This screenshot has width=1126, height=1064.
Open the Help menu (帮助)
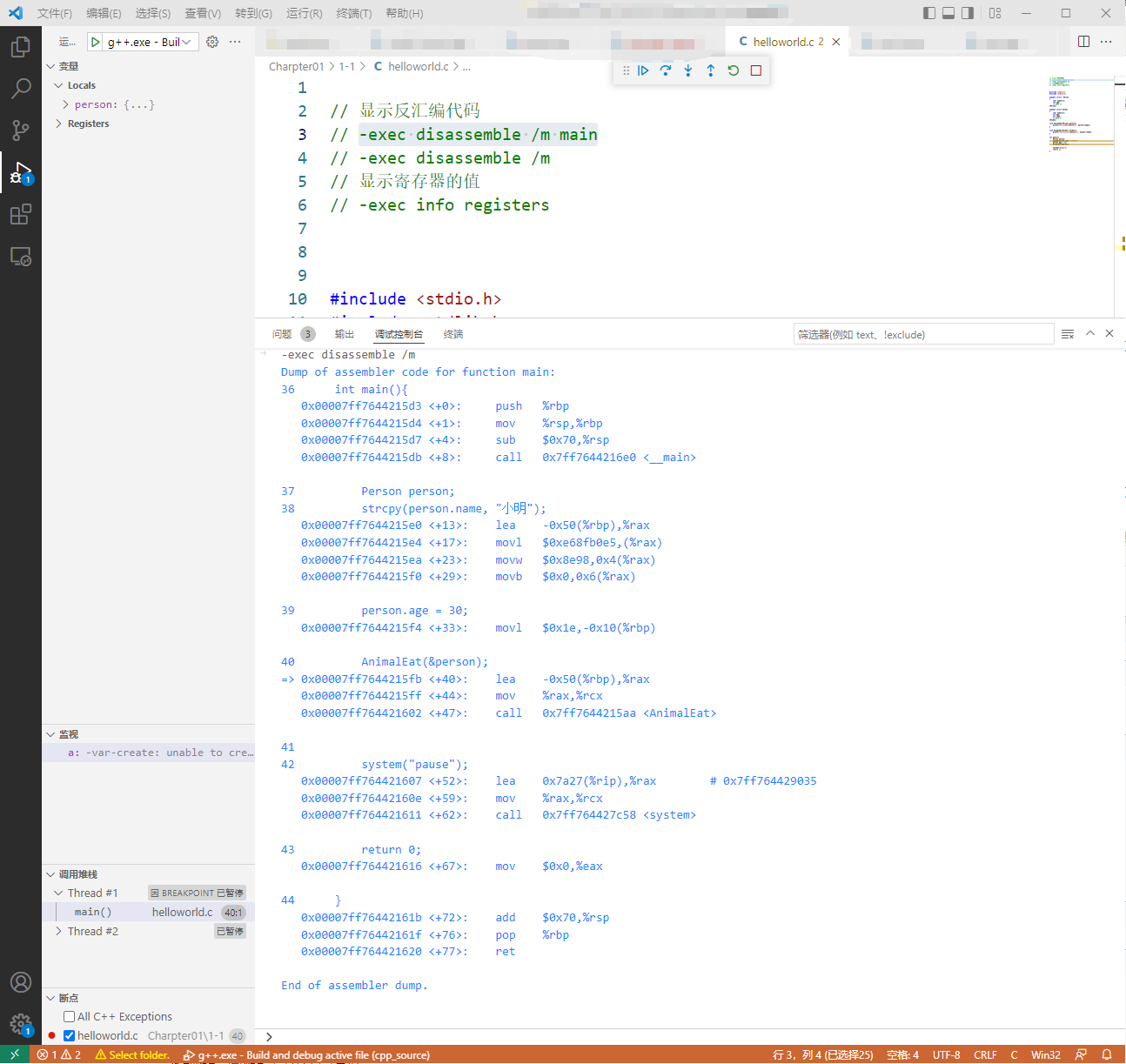coord(404,13)
